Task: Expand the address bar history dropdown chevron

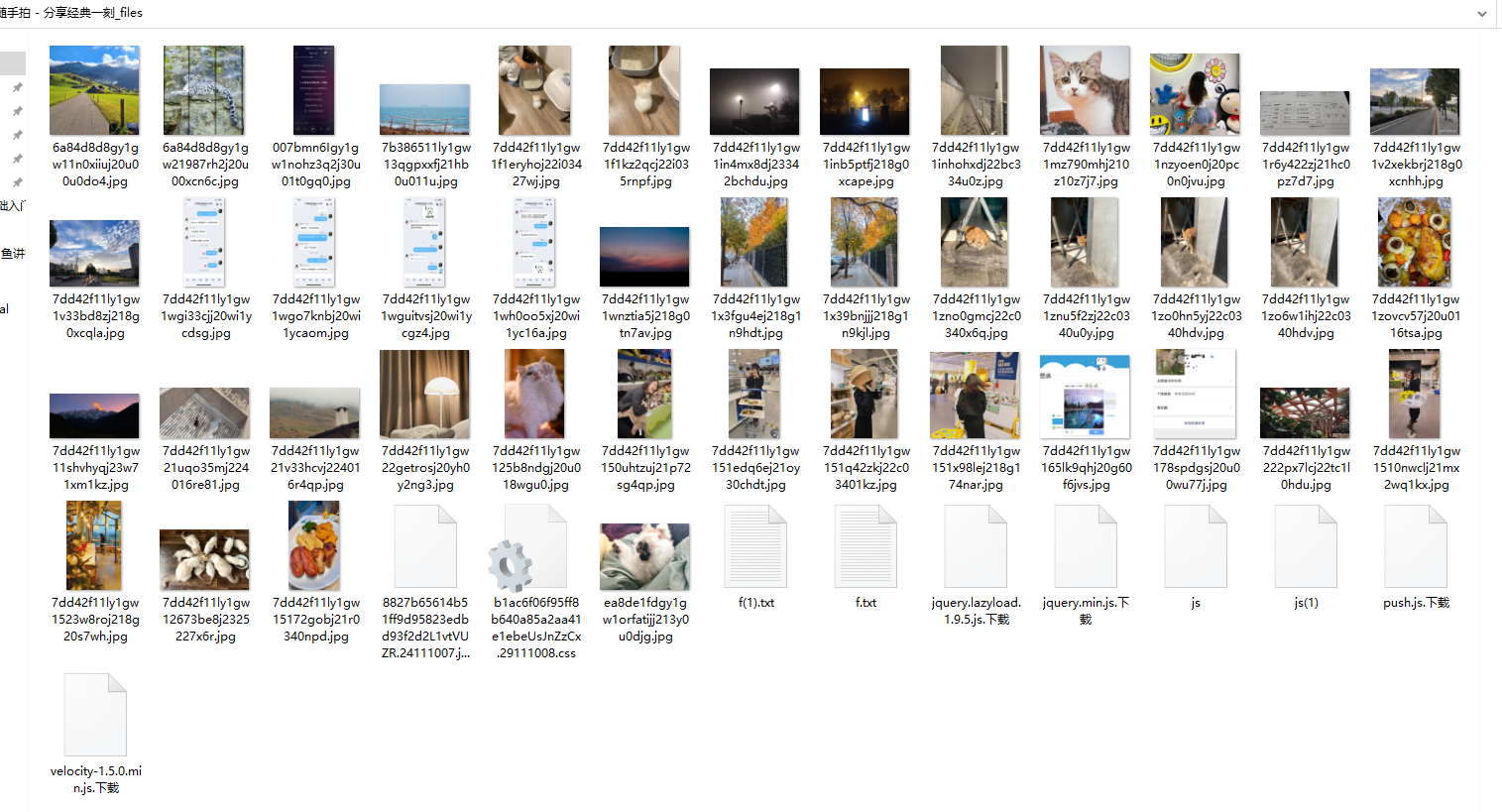Action: [1482, 14]
